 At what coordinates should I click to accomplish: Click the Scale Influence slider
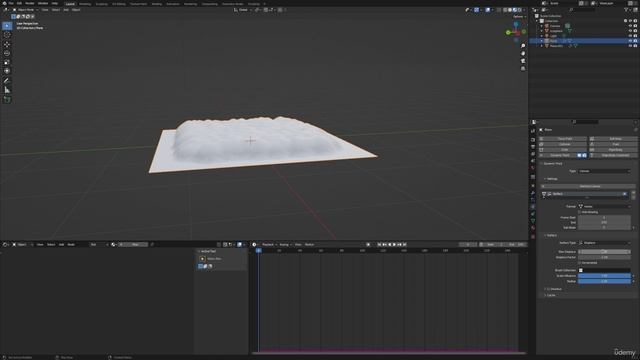click(x=604, y=276)
